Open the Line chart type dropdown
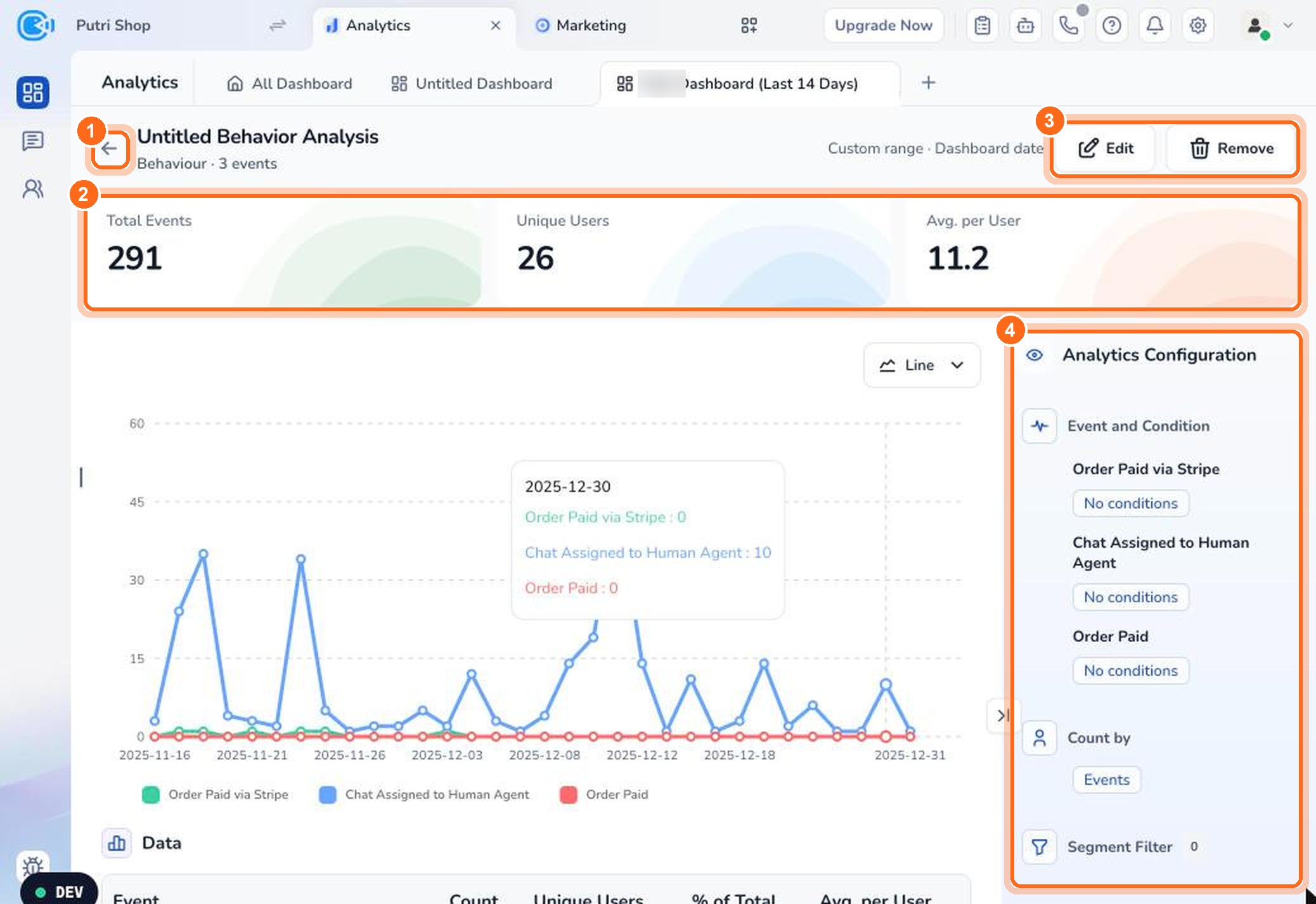This screenshot has height=904, width=1316. [922, 365]
